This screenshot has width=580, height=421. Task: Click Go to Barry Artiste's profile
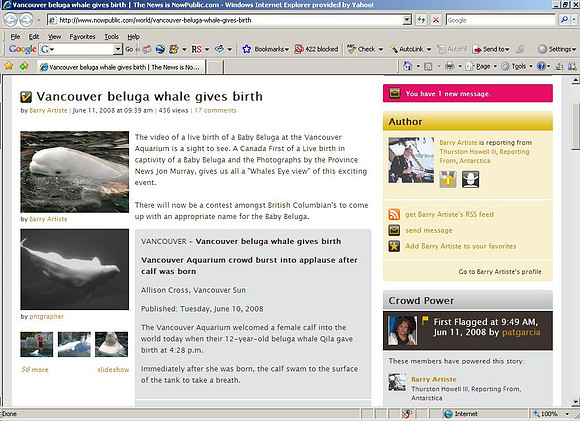click(x=500, y=271)
